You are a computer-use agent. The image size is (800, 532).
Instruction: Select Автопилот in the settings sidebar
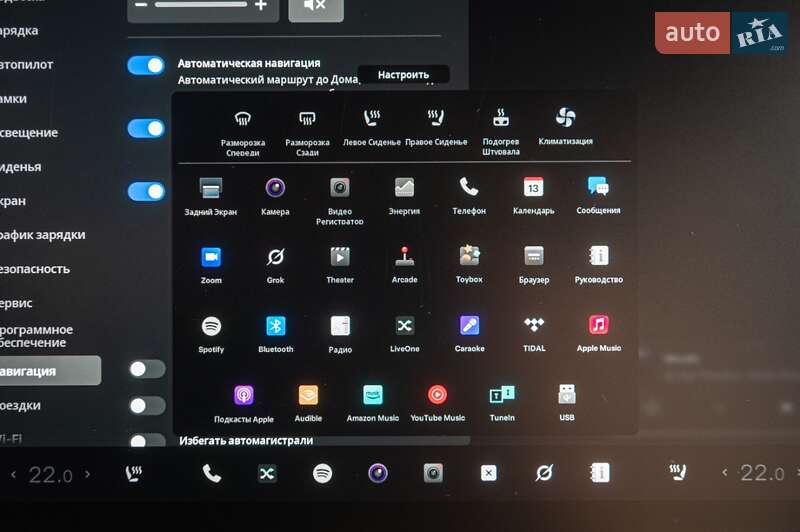(x=28, y=64)
